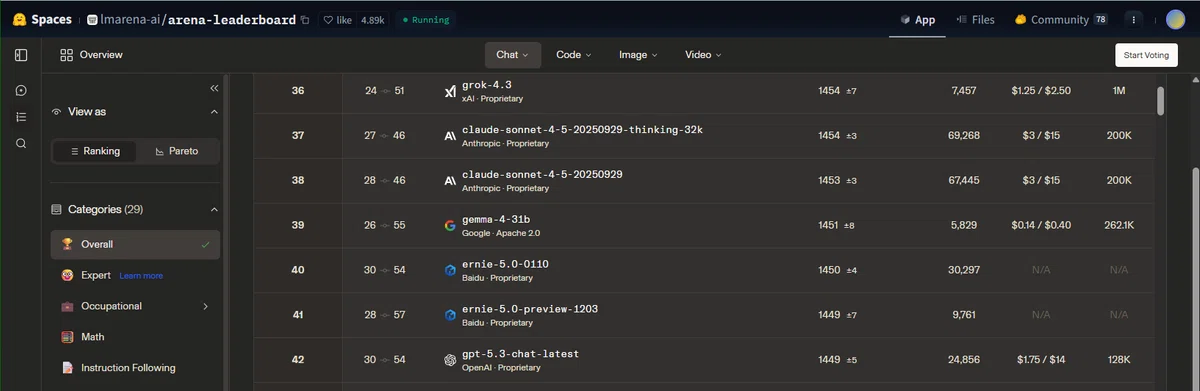1200x391 pixels.
Task: Open the Code dropdown
Action: coord(574,55)
